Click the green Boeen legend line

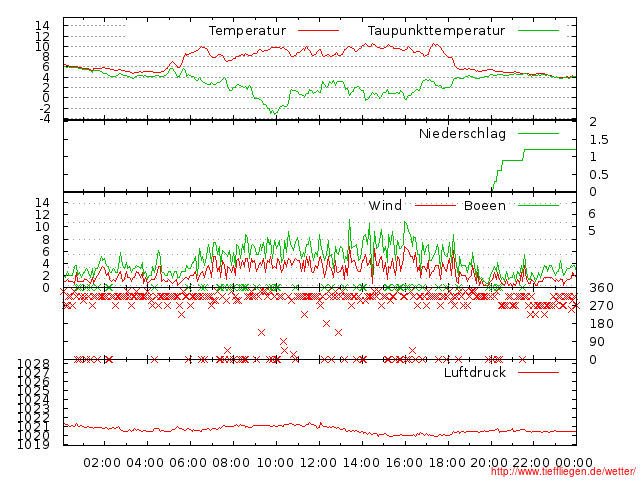pyautogui.click(x=538, y=206)
